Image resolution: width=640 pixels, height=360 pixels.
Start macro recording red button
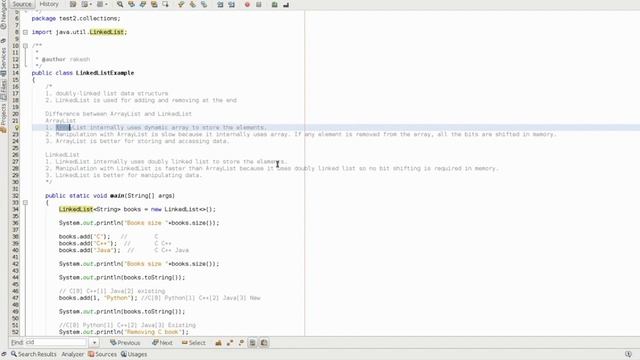point(247,4)
